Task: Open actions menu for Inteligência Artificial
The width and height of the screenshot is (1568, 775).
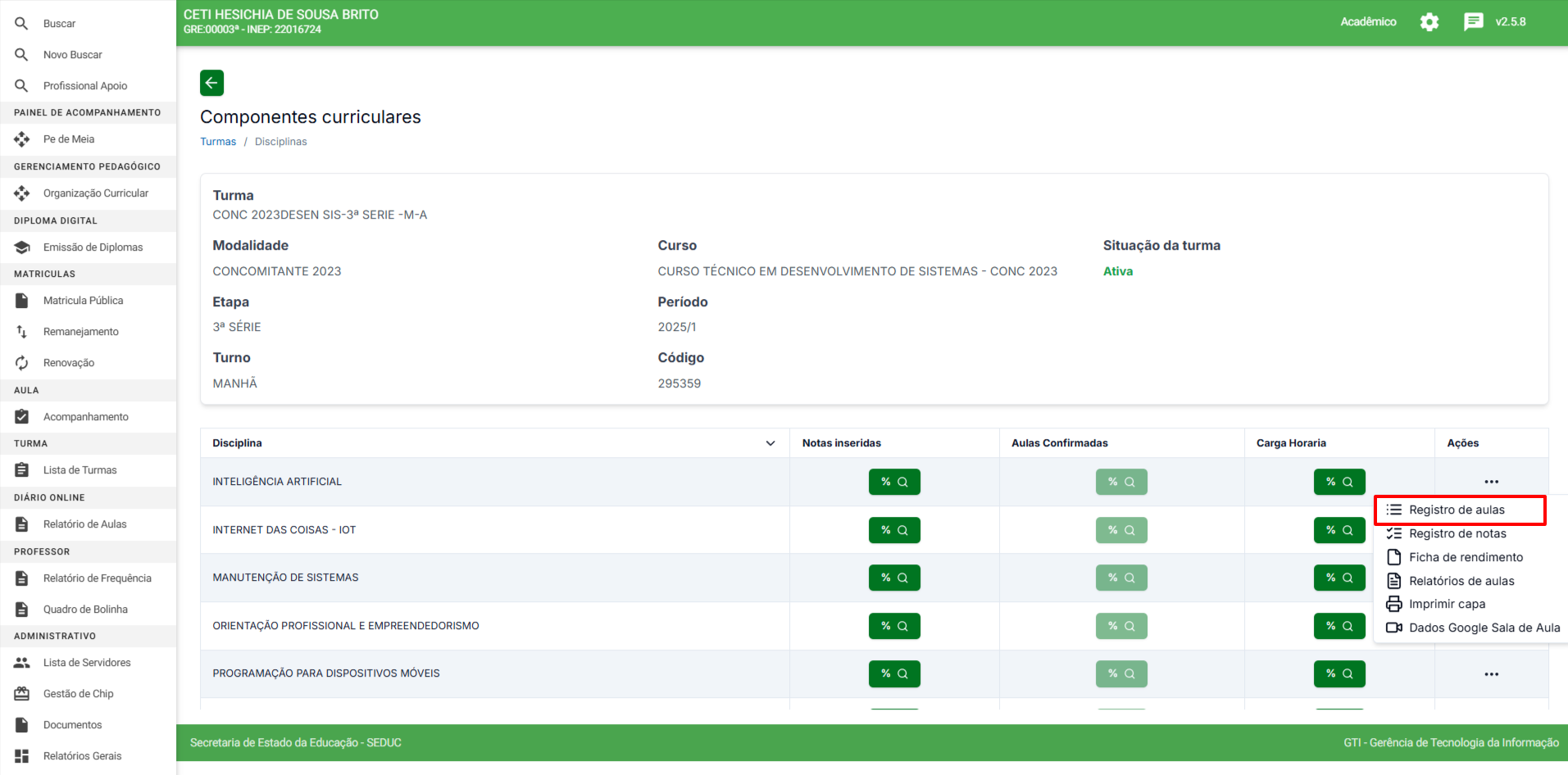Action: [1491, 482]
